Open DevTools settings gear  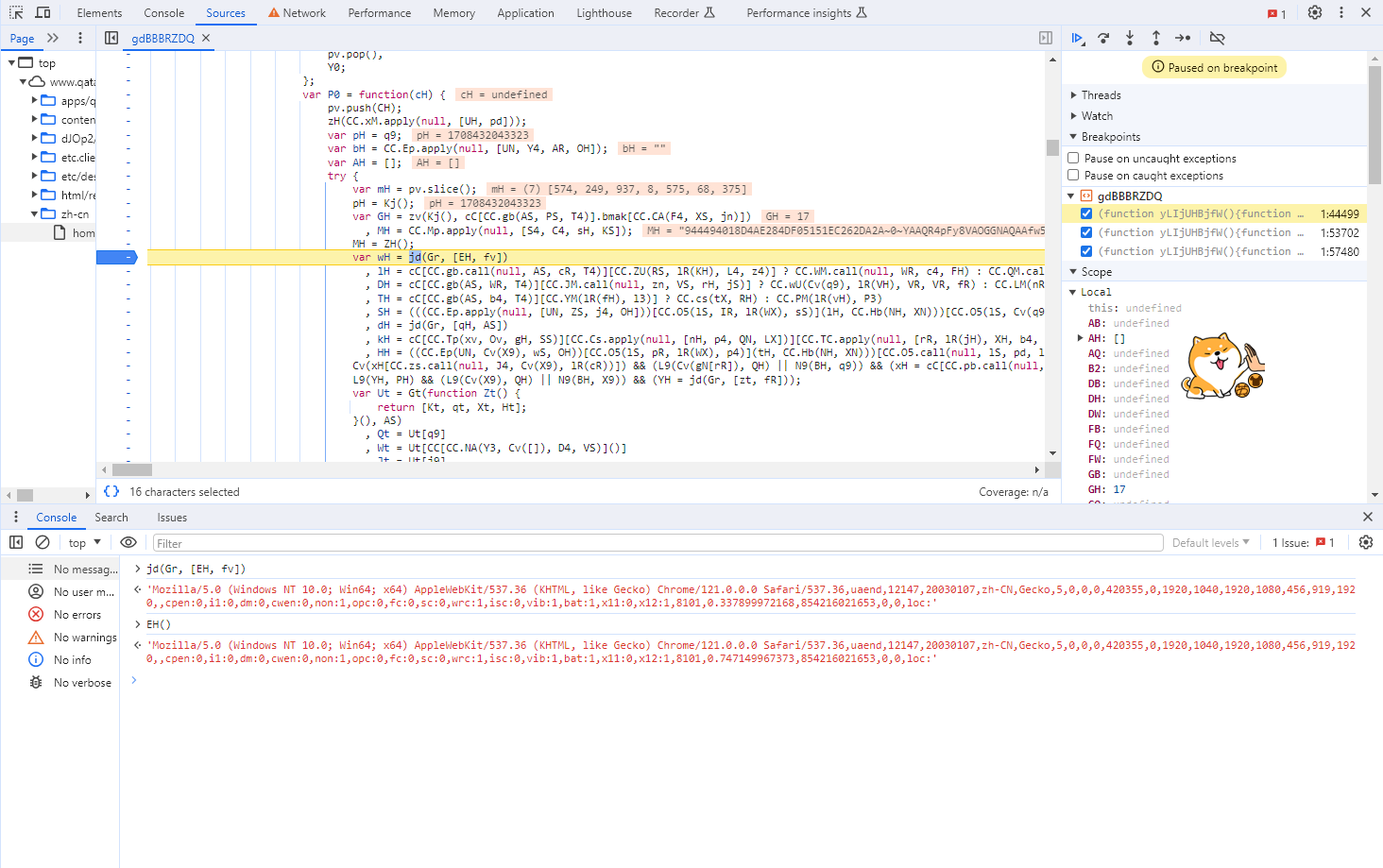click(1315, 12)
